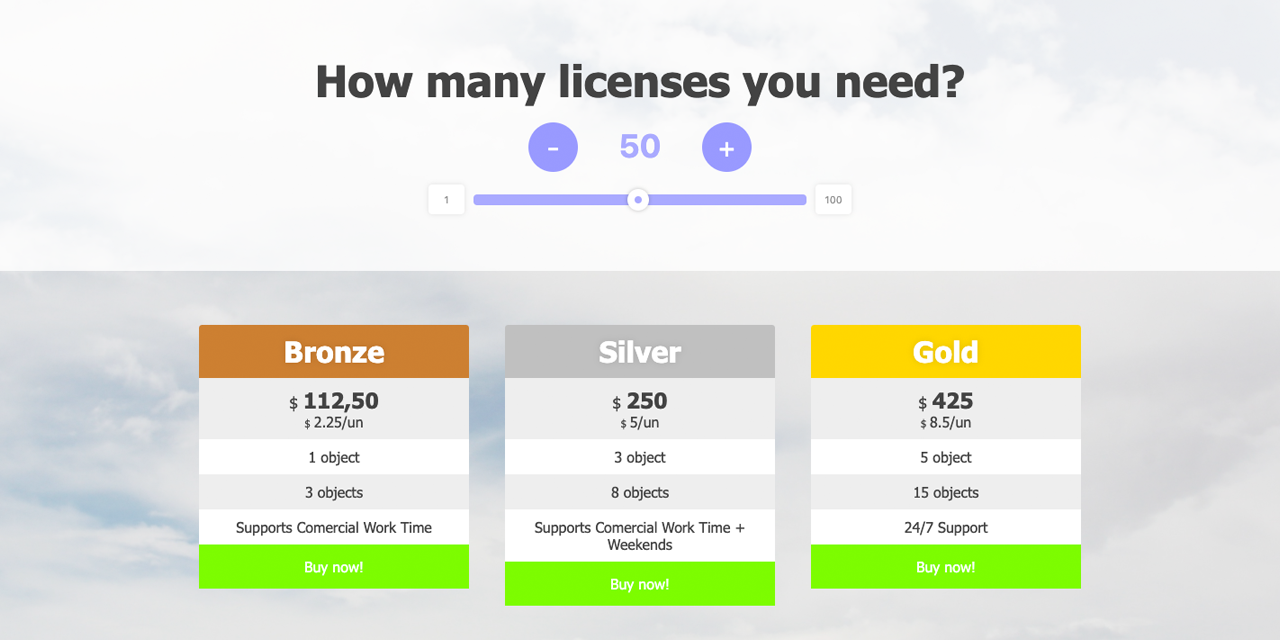The image size is (1280, 640).
Task: Click the Gold price of $425
Action: (x=946, y=400)
